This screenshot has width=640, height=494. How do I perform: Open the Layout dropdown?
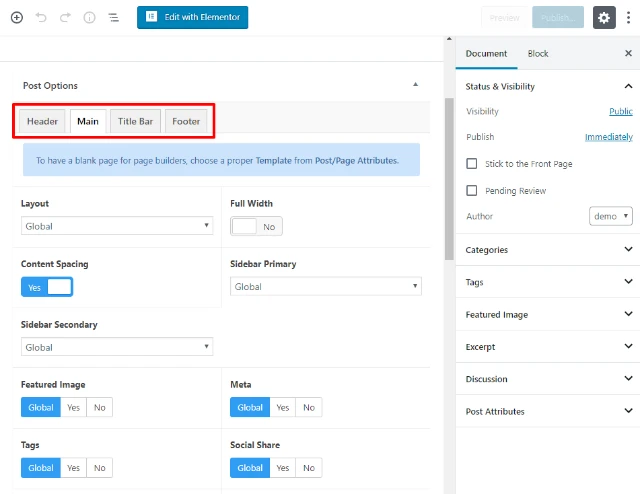(x=117, y=226)
